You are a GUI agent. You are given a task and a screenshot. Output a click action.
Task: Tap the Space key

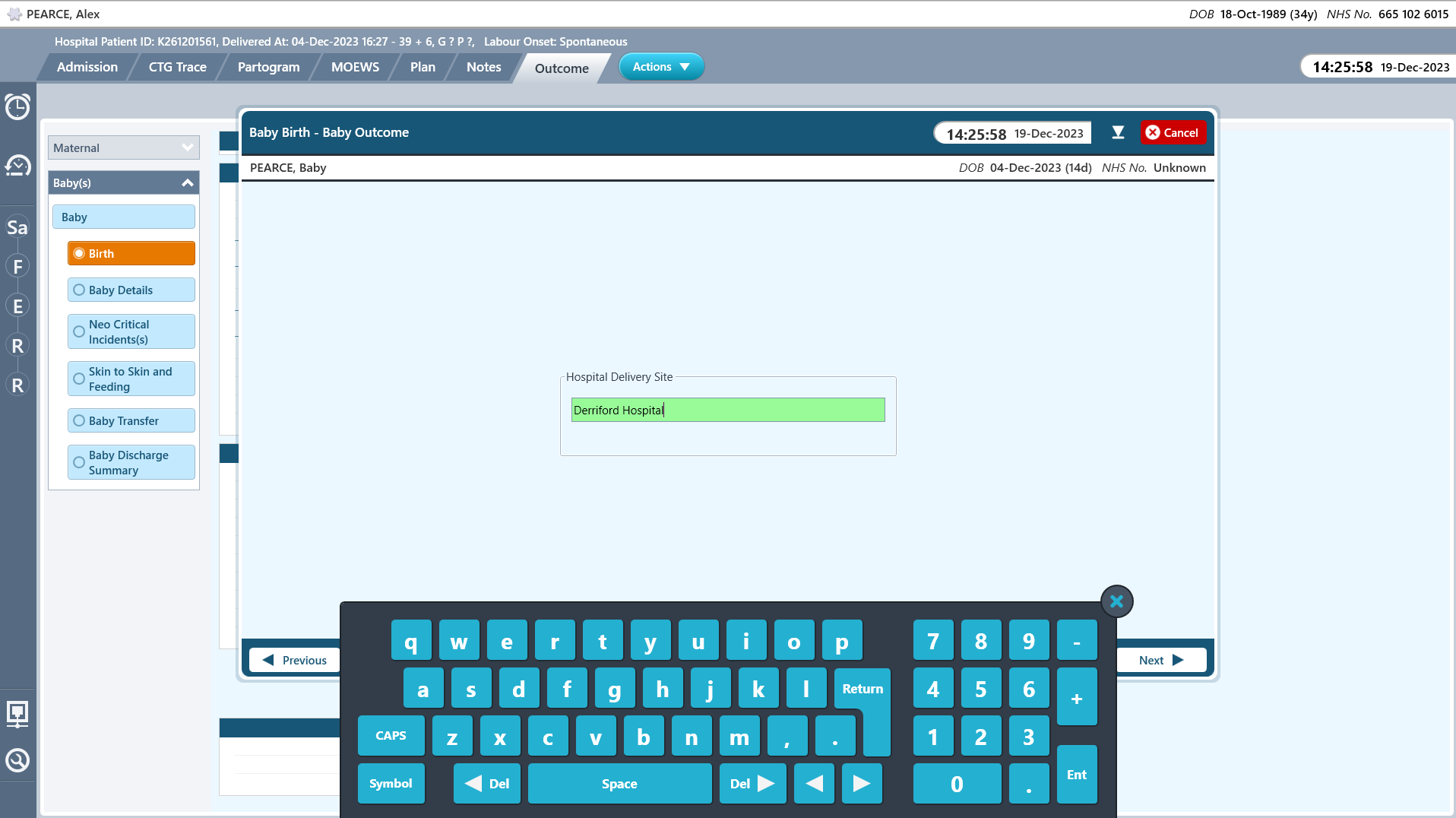pos(620,783)
